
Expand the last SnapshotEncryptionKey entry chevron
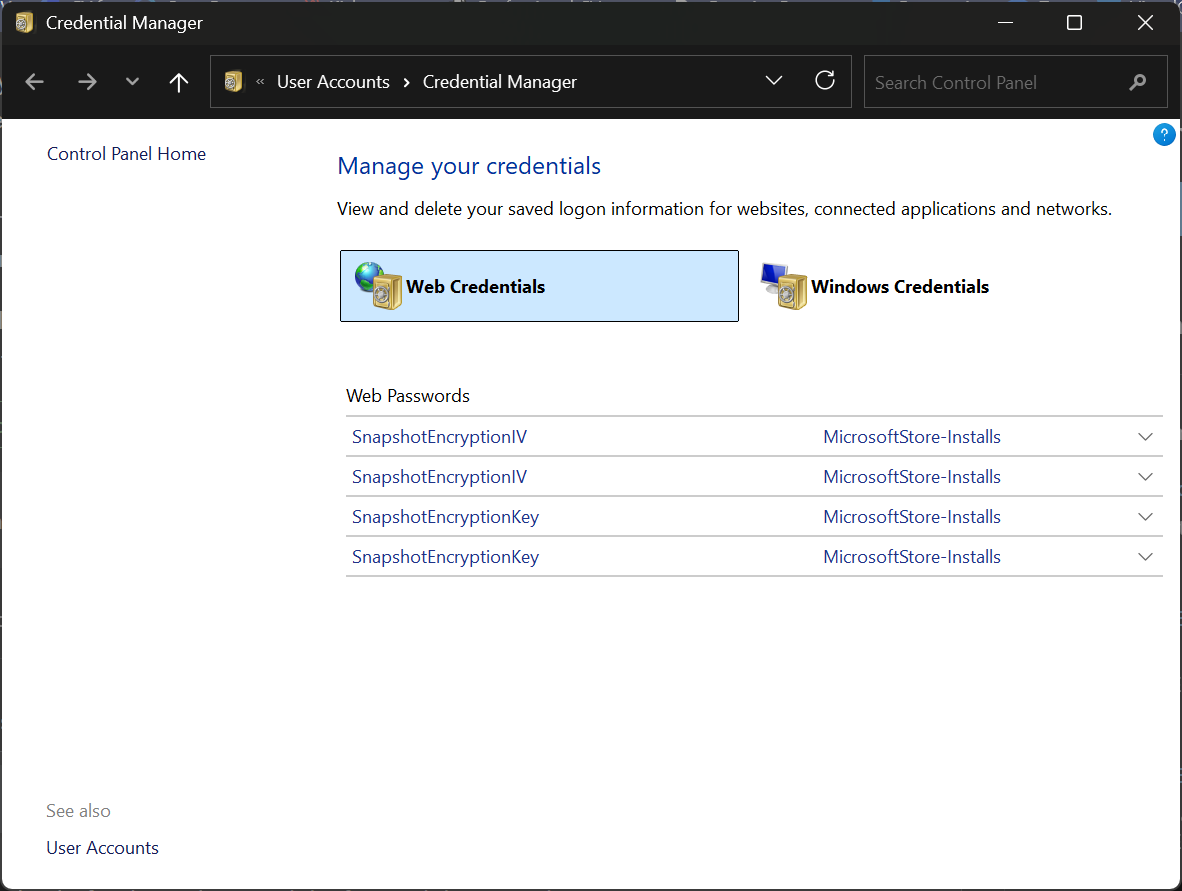[1146, 557]
